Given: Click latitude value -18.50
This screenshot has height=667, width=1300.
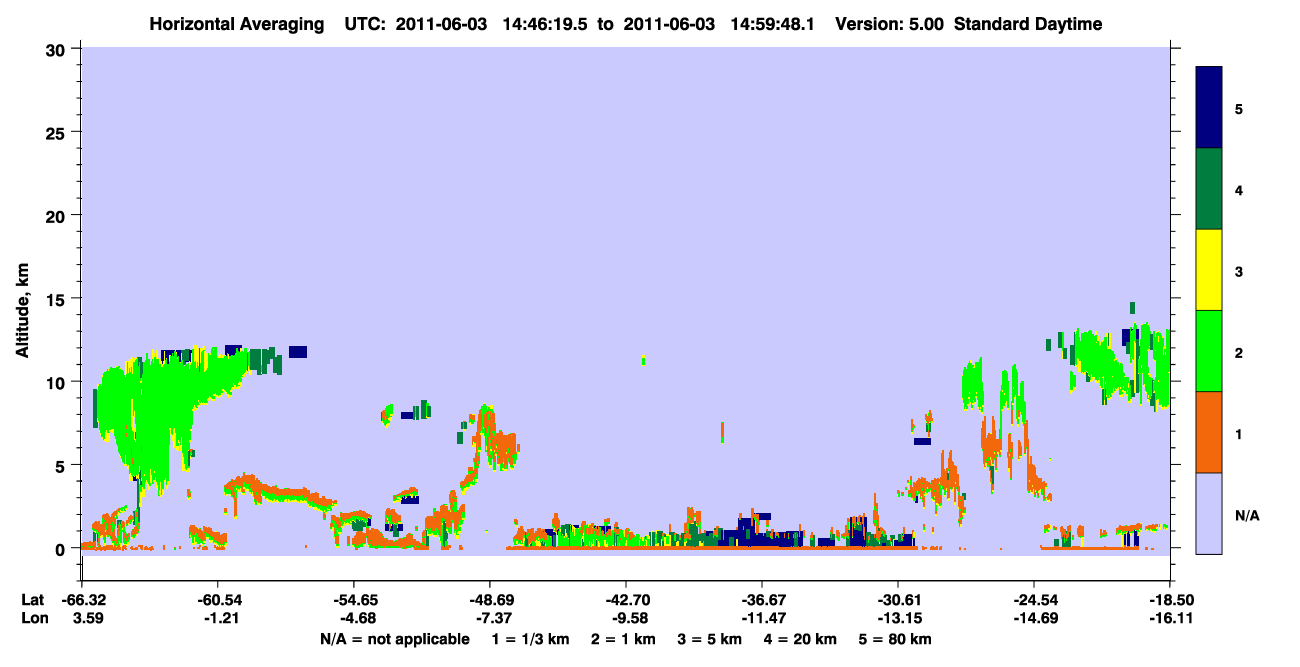Looking at the screenshot, I should tap(1170, 600).
